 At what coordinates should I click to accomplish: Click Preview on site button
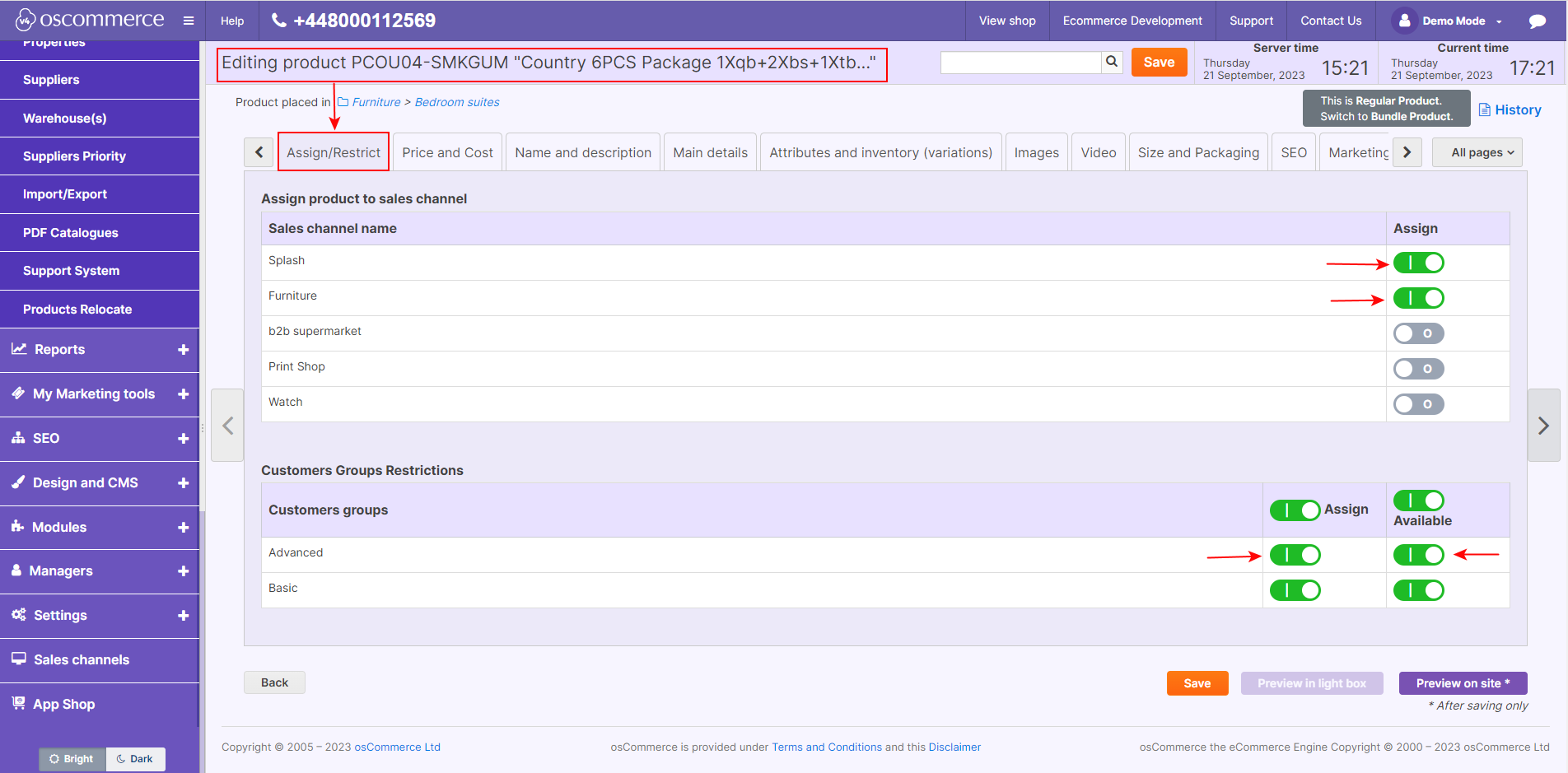(1463, 683)
